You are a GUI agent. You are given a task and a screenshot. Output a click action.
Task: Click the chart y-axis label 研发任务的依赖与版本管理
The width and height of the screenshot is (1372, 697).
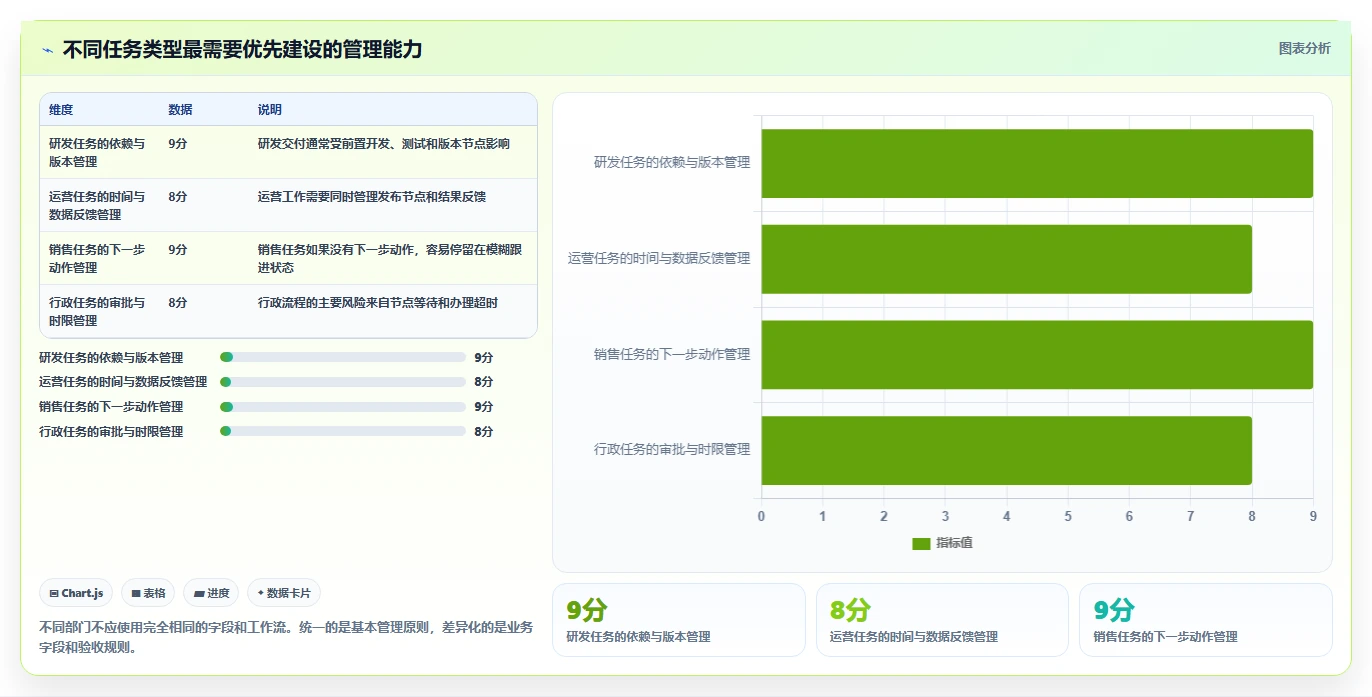pos(672,163)
